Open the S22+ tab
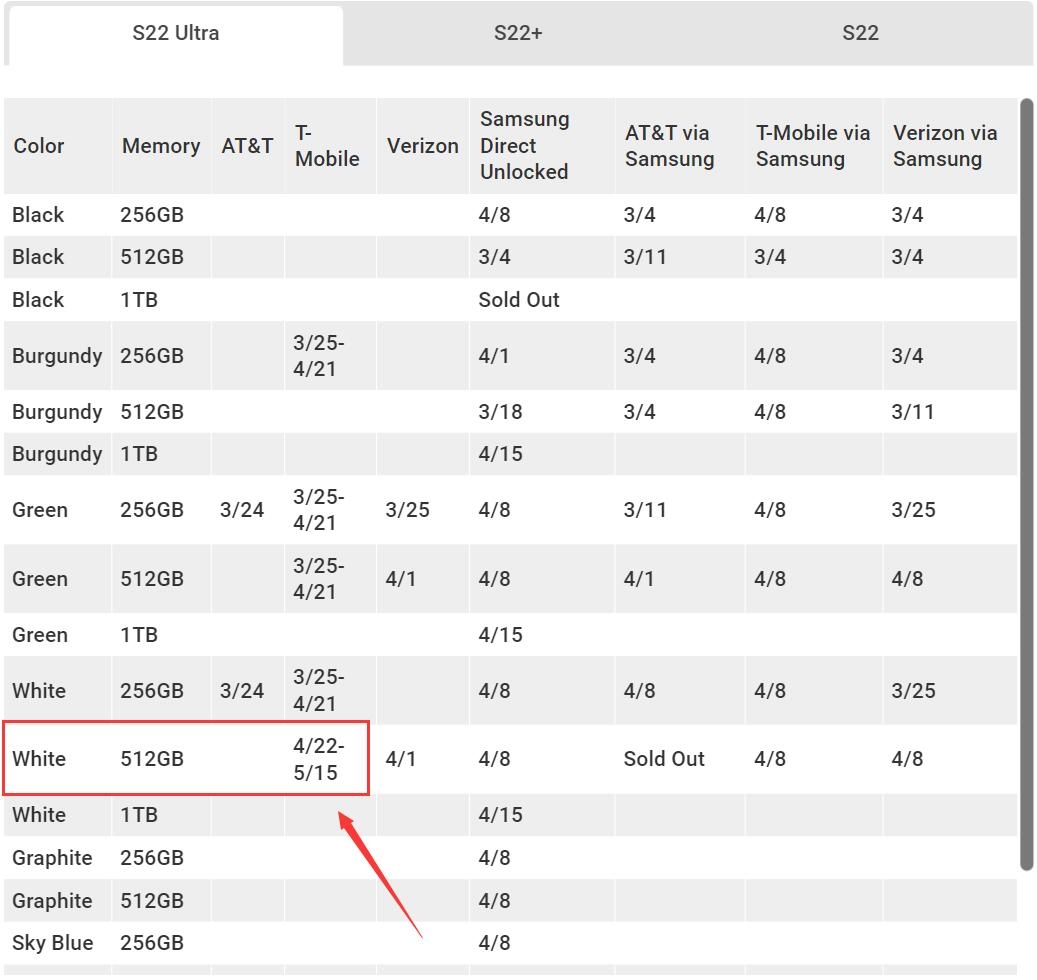Screen dimensions: 1037x980 click(x=518, y=33)
